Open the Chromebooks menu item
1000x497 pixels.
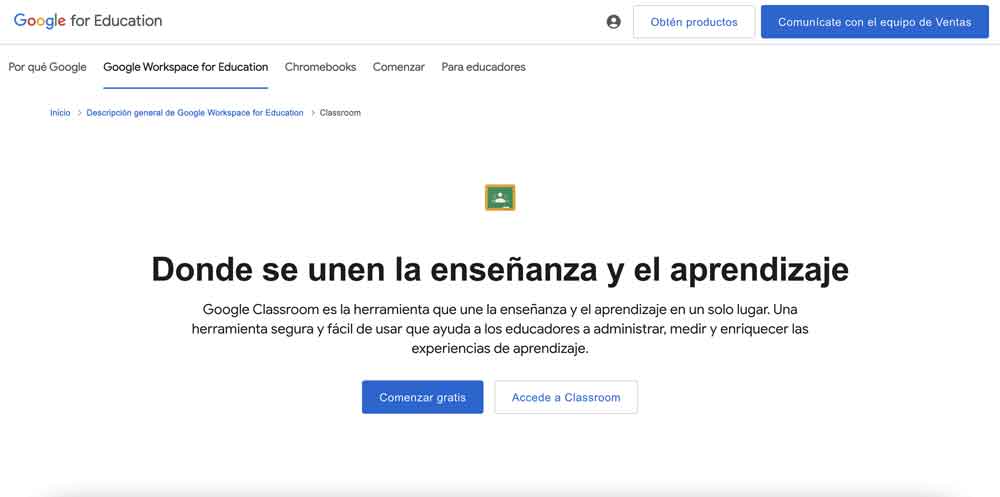pos(320,67)
